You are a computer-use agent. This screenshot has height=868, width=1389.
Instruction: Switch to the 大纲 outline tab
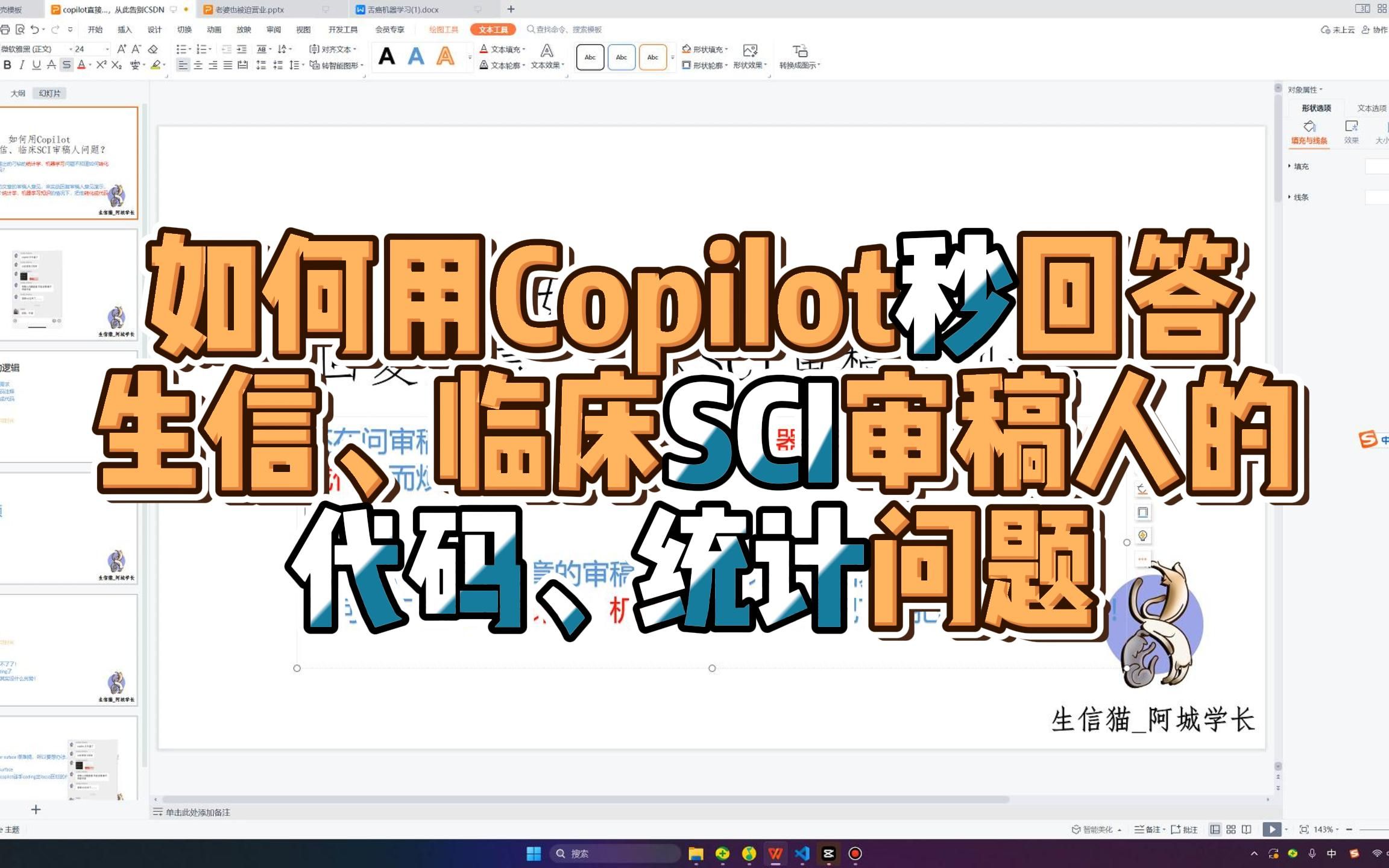[x=17, y=93]
